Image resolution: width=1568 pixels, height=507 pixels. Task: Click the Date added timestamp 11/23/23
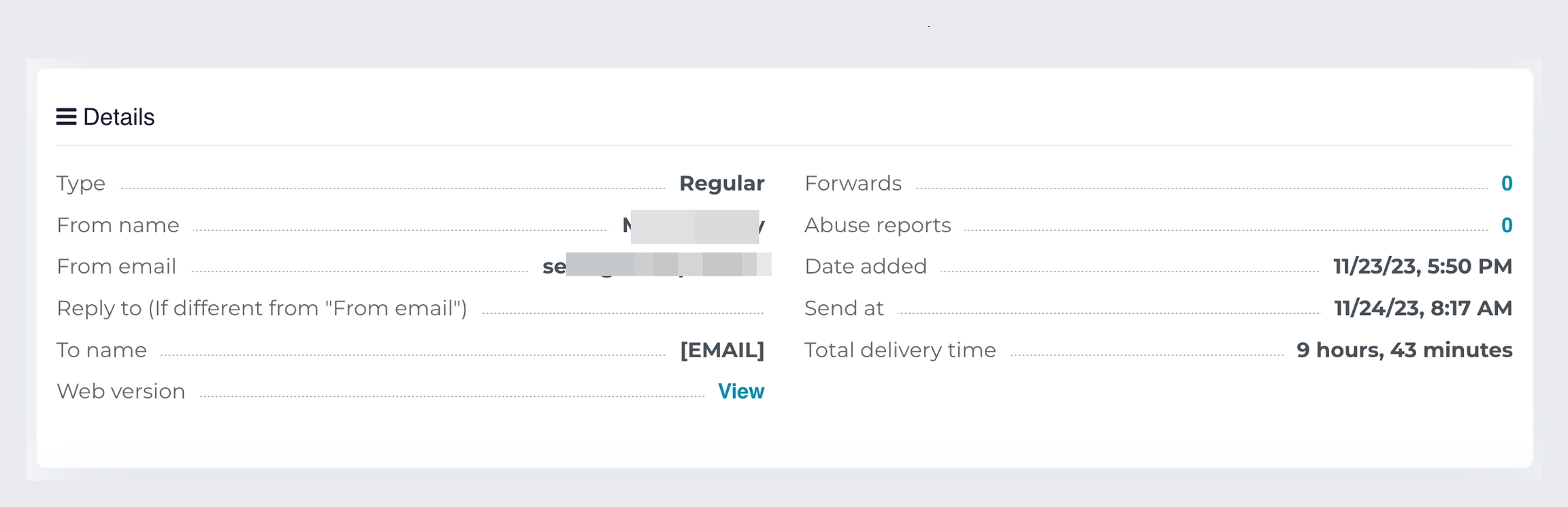(x=1422, y=266)
